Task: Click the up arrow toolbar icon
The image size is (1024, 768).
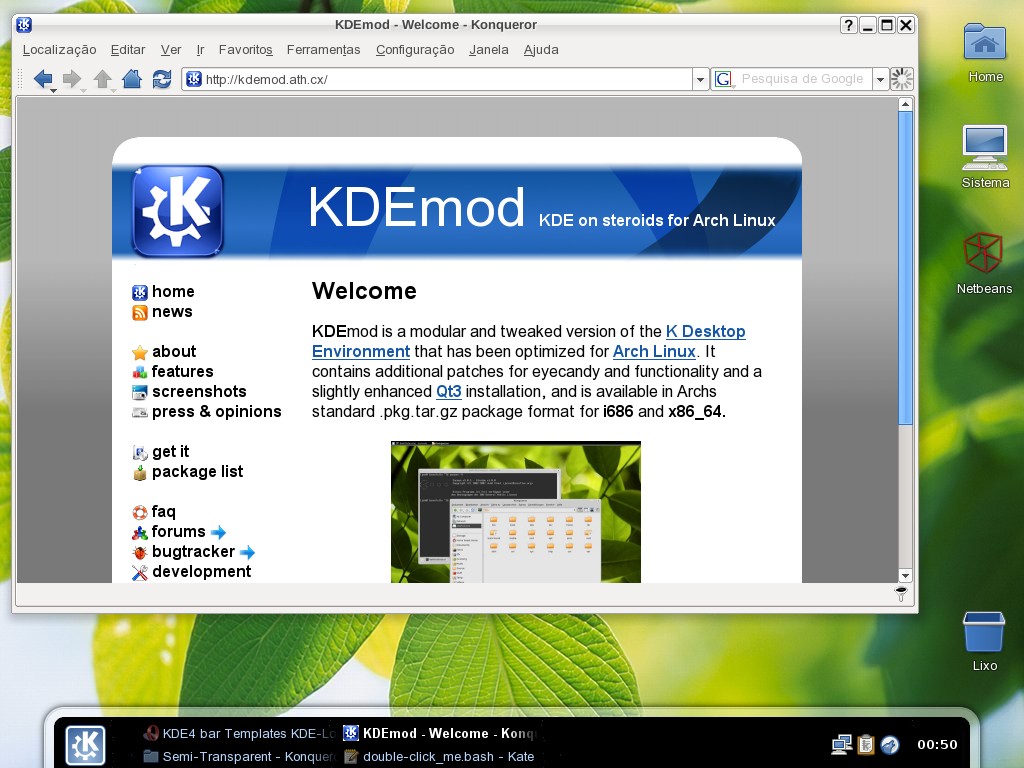Action: click(x=102, y=79)
